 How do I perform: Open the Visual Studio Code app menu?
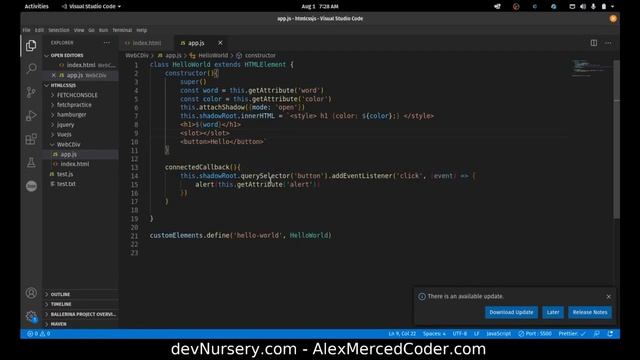[x=91, y=7]
